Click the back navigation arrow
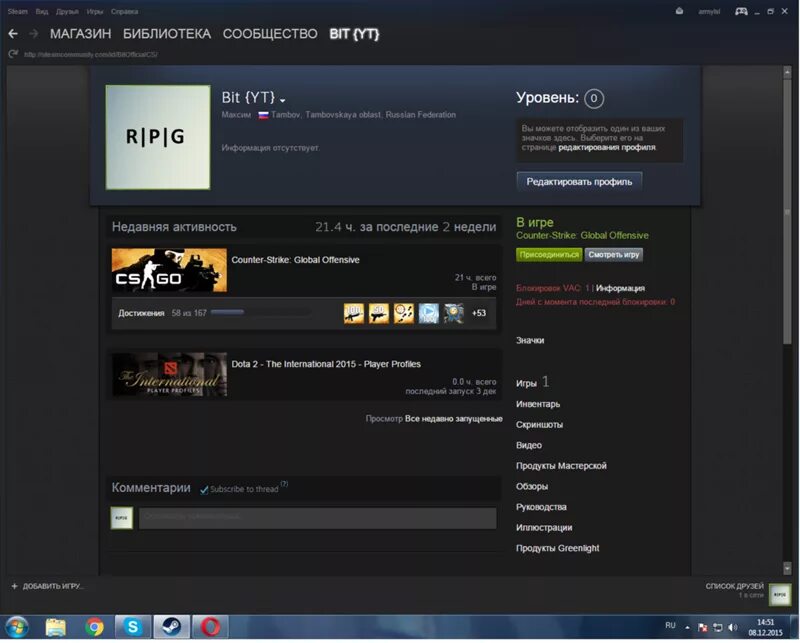 click(13, 34)
